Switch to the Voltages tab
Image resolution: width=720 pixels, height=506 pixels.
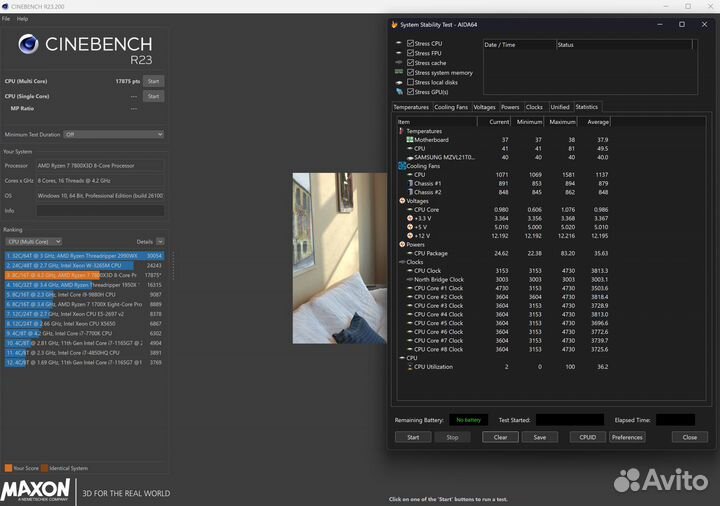click(x=484, y=107)
